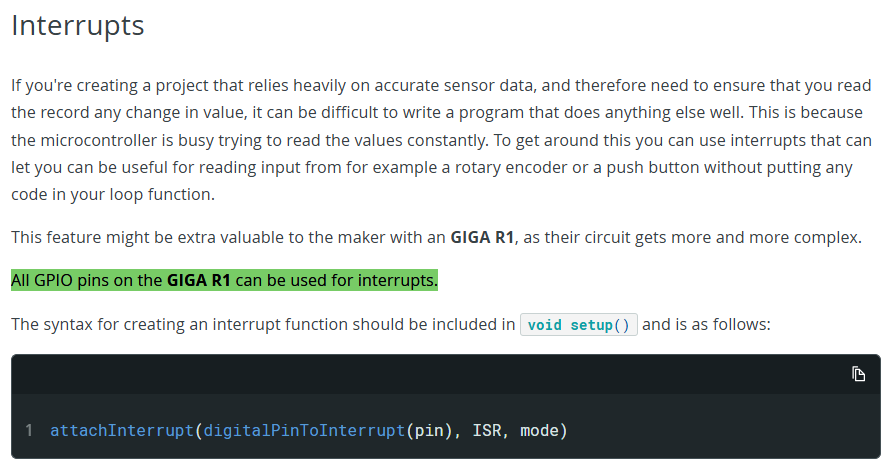Click the Interrupts section heading
The width and height of the screenshot is (891, 472).
[x=78, y=26]
